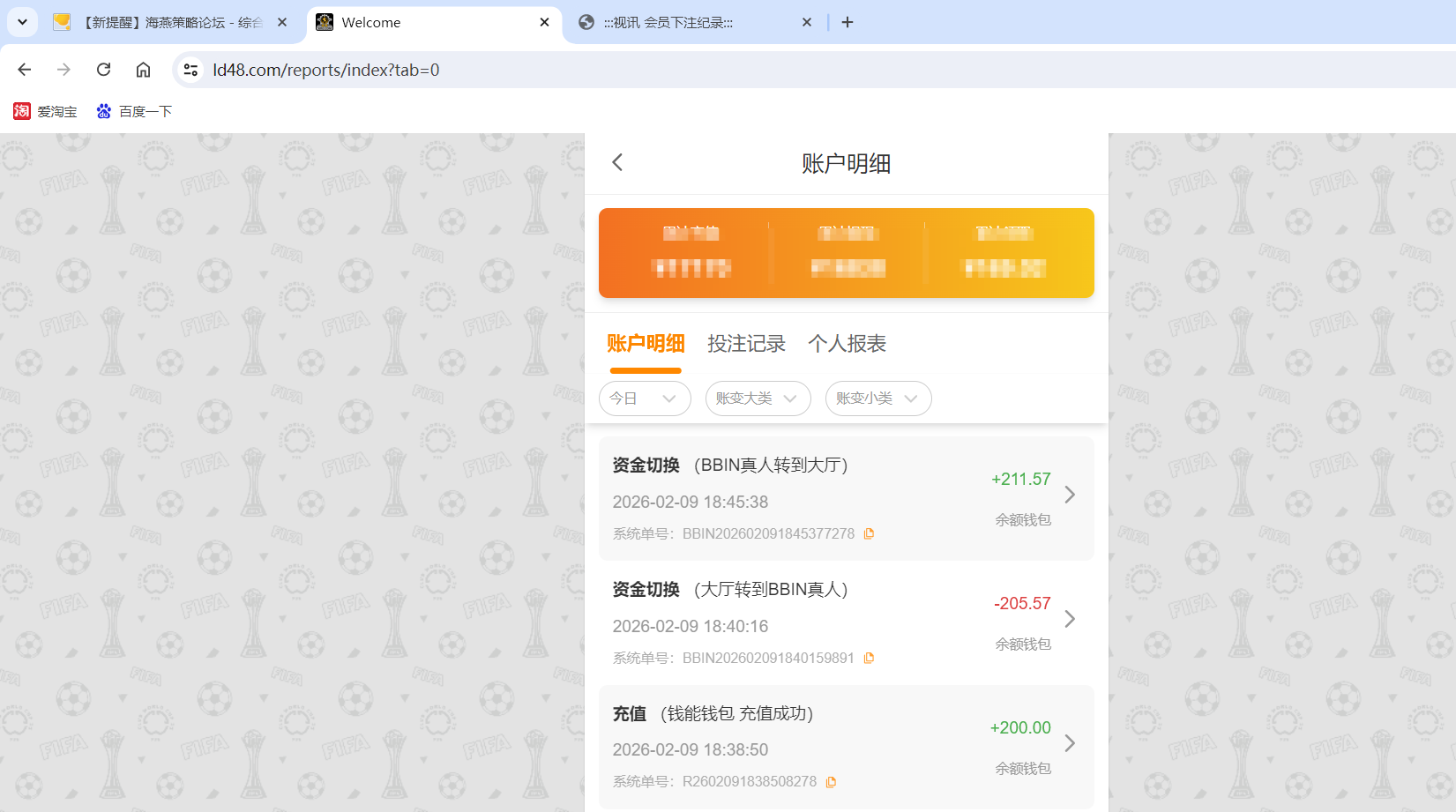Copy the BBIN202602091840159891 order number
Screen dimensions: 1456x812
[x=870, y=658]
